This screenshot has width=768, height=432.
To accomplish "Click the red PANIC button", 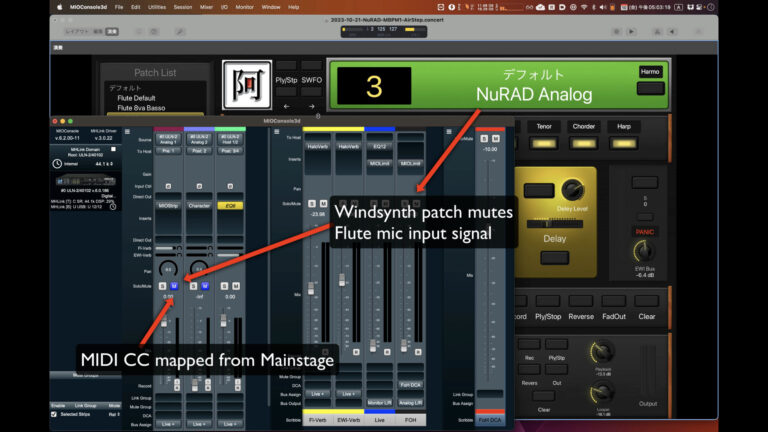I will [x=645, y=232].
